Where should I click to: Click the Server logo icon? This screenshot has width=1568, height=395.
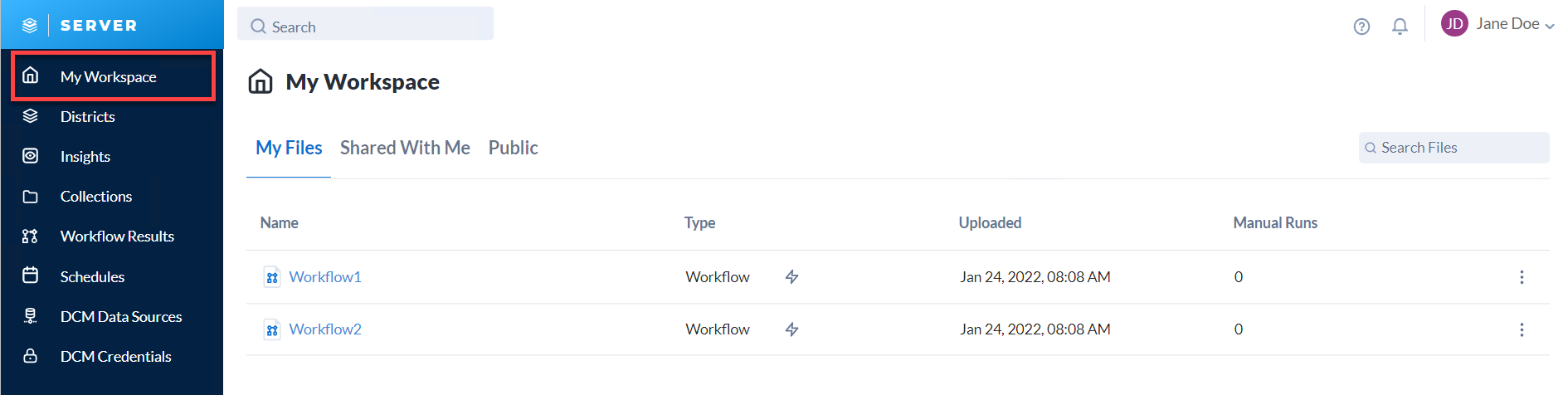30,26
